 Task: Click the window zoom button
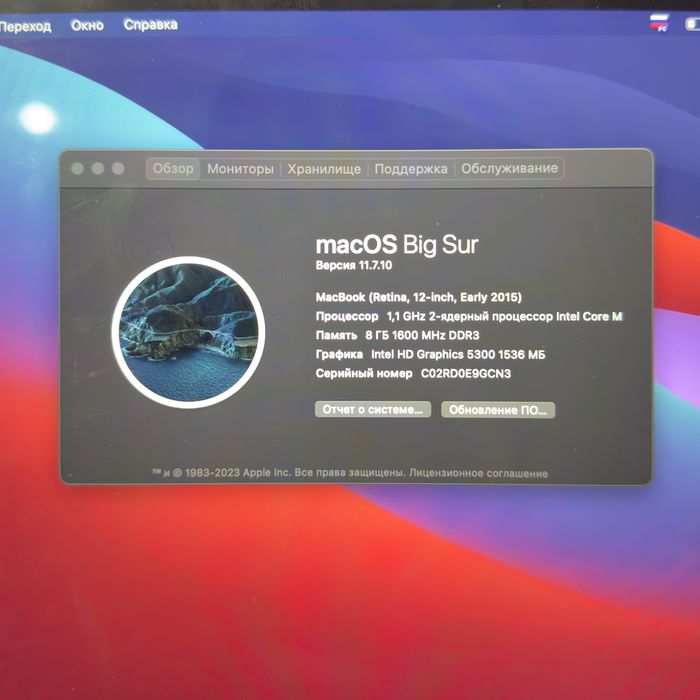pyautogui.click(x=118, y=169)
